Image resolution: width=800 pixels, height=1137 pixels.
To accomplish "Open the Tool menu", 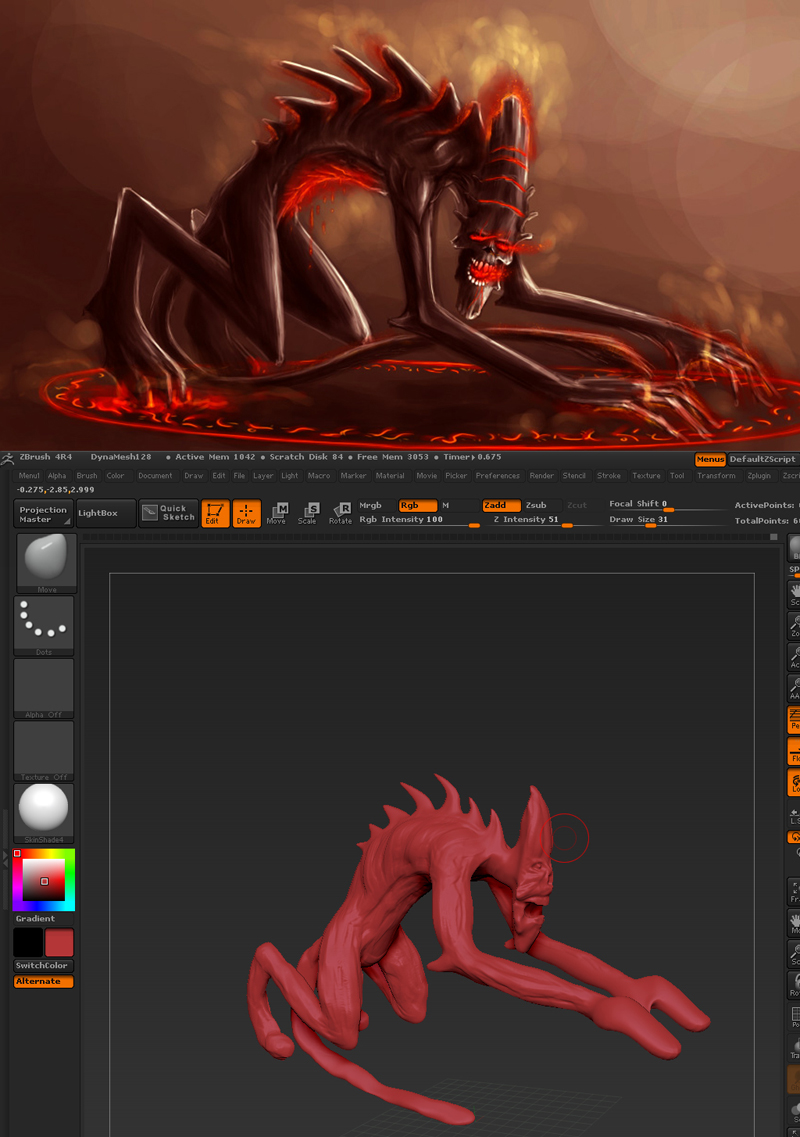I will click(x=678, y=476).
